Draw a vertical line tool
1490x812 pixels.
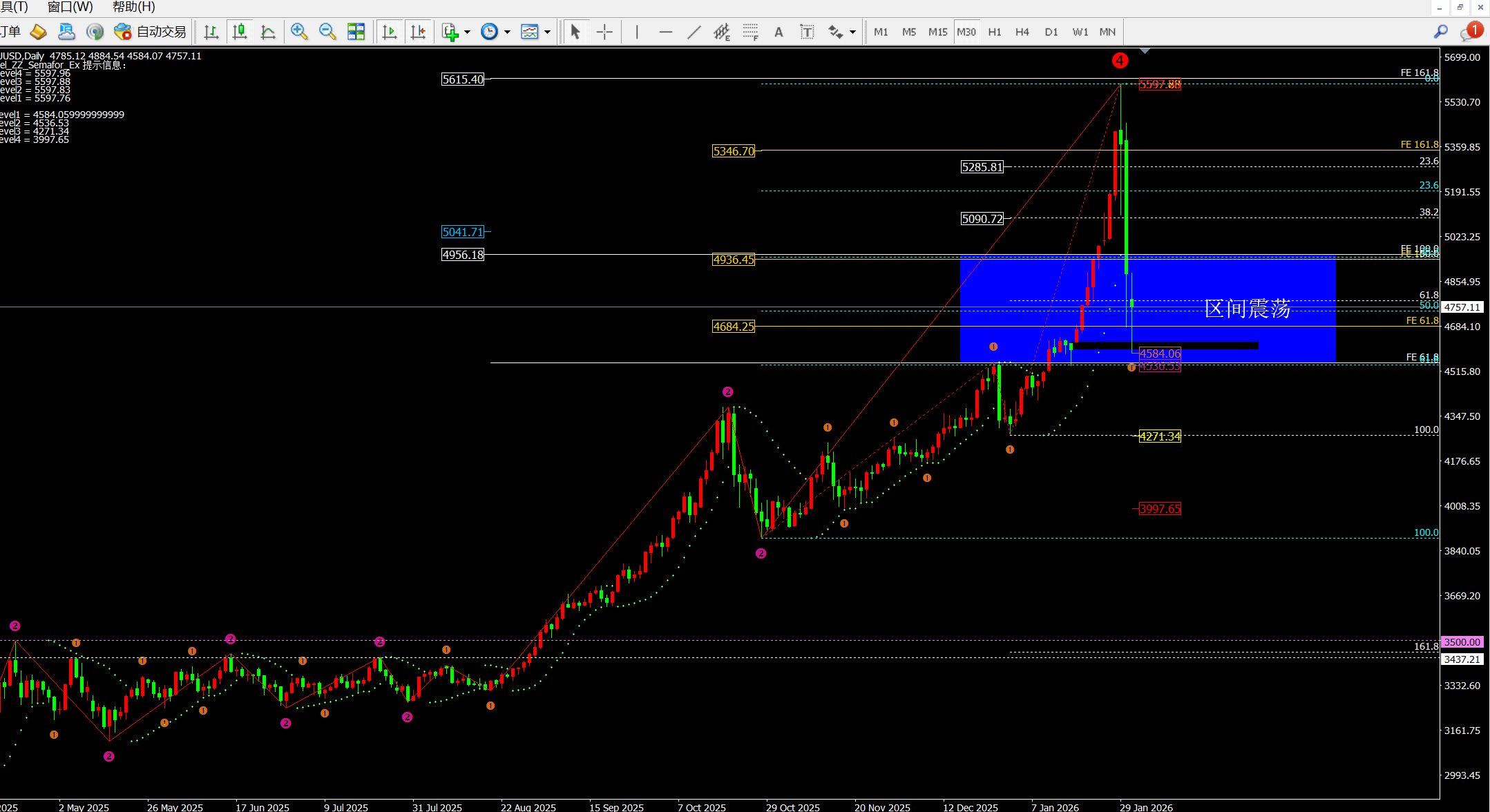[x=636, y=32]
